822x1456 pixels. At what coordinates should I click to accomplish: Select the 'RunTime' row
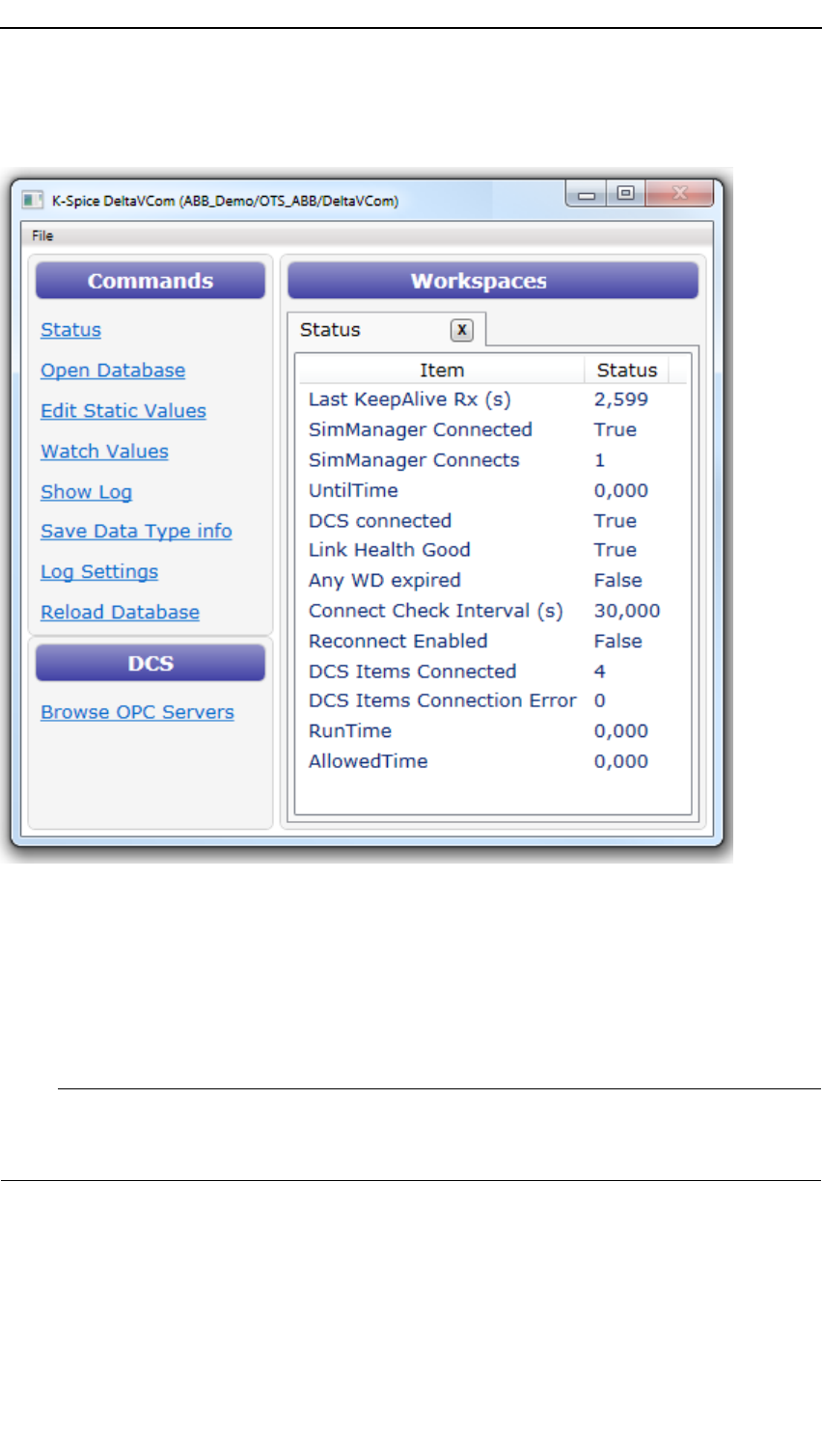pyautogui.click(x=493, y=731)
